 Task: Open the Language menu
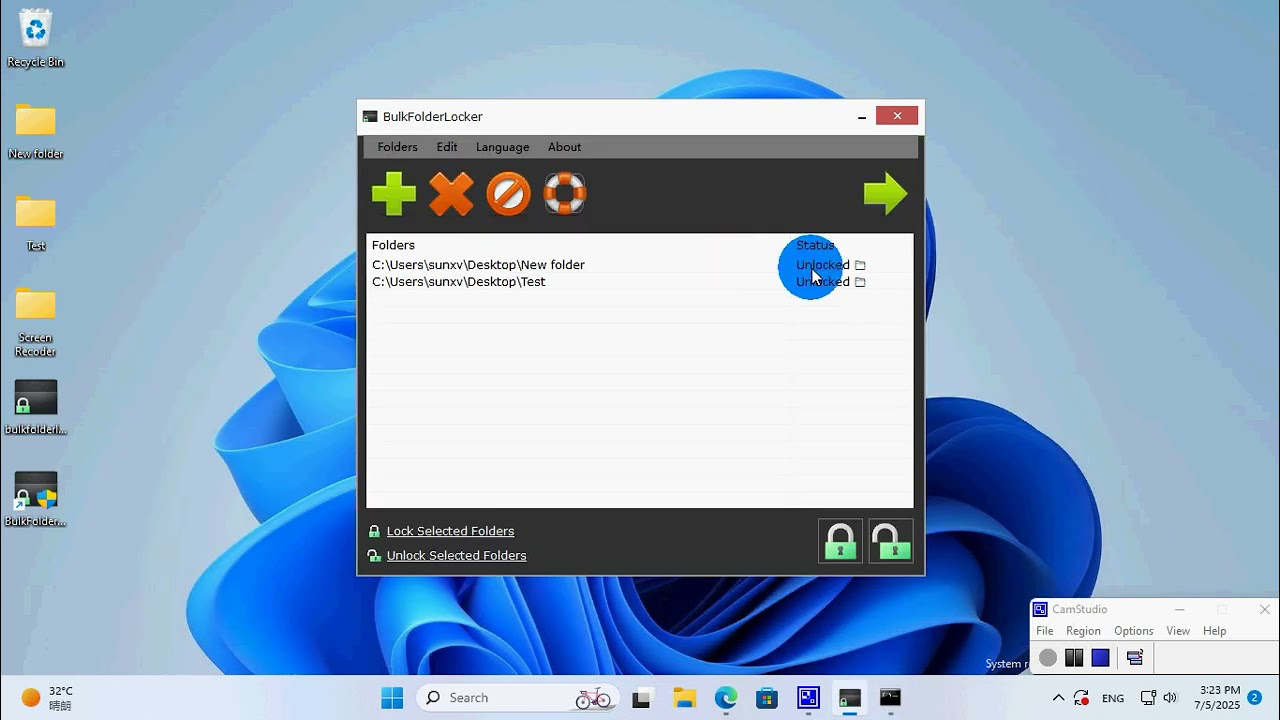[502, 147]
